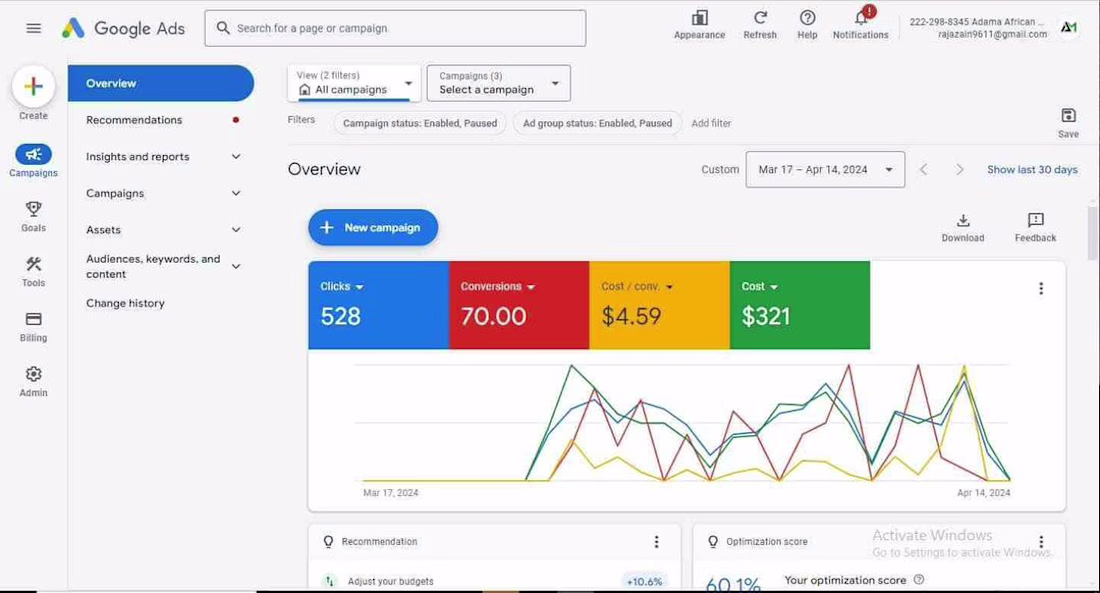Select the red Conversions metric tile

519,305
